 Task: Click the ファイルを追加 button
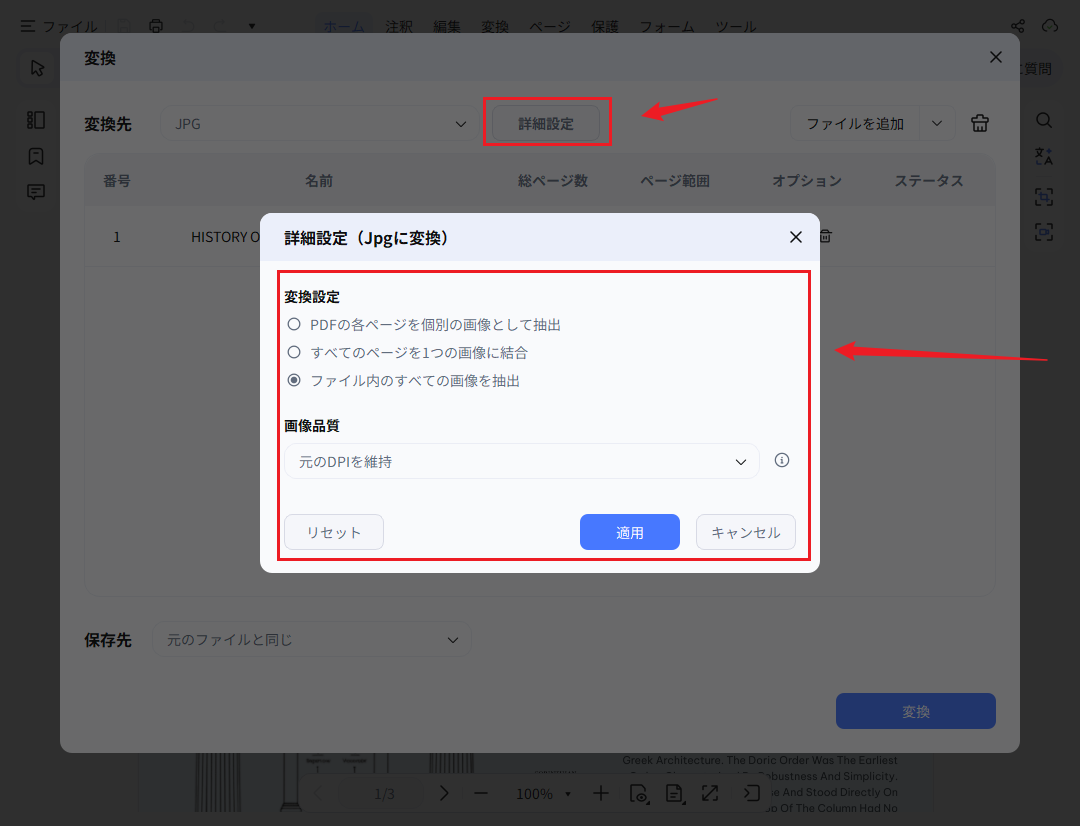pos(855,123)
